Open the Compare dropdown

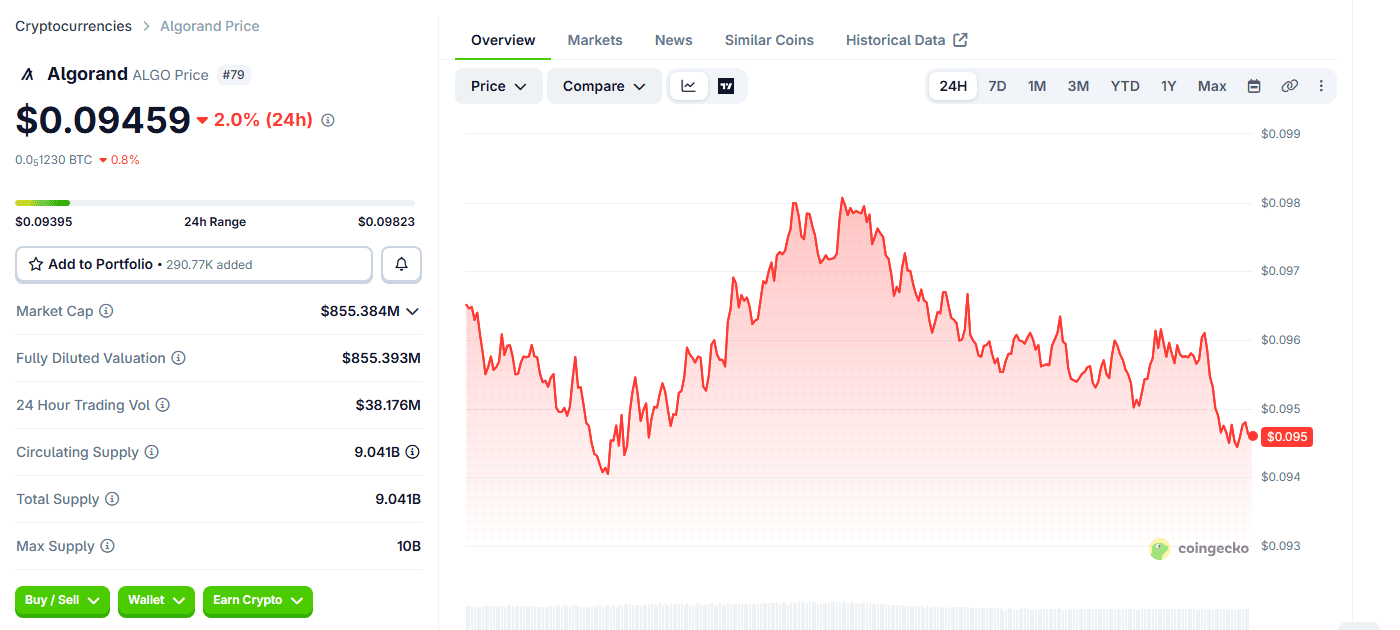(604, 86)
